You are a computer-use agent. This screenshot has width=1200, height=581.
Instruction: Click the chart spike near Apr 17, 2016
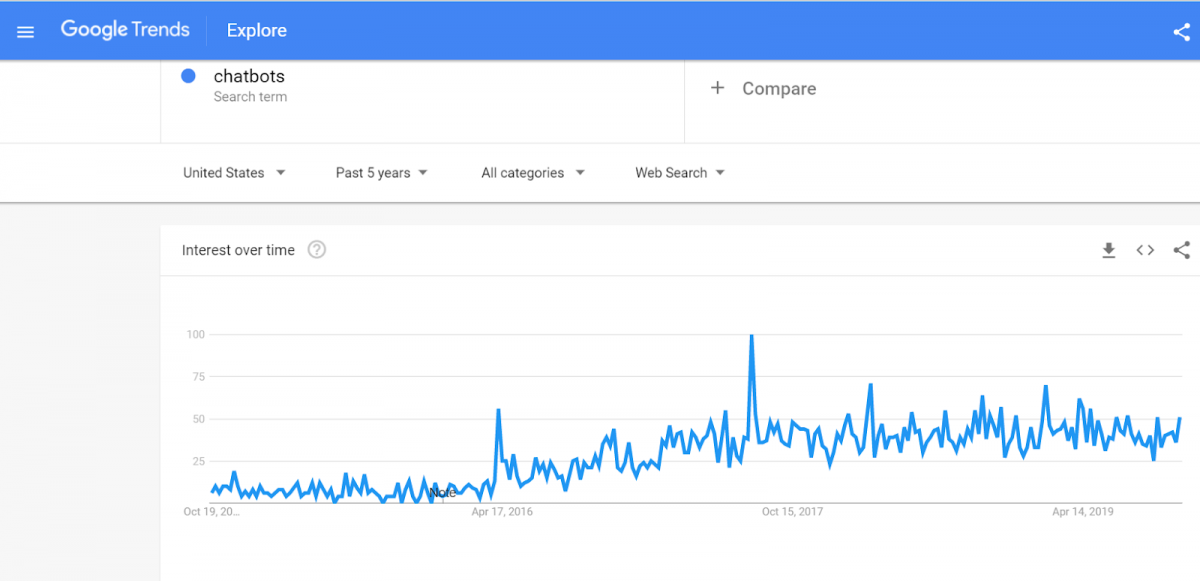(498, 410)
